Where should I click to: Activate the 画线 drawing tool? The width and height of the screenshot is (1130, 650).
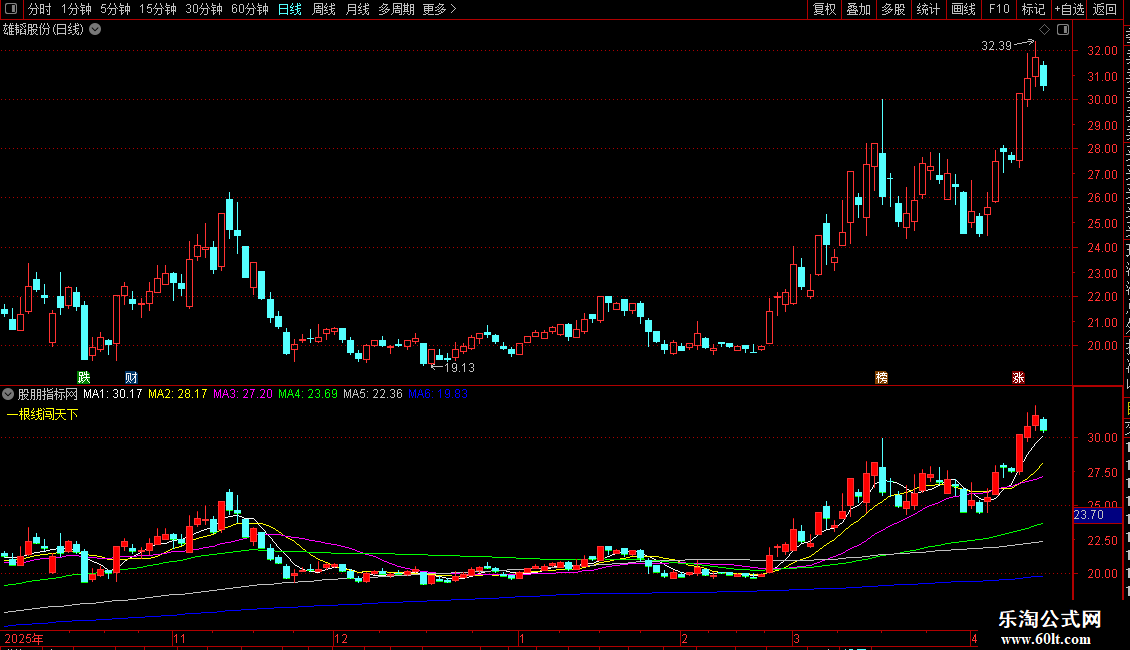964,9
